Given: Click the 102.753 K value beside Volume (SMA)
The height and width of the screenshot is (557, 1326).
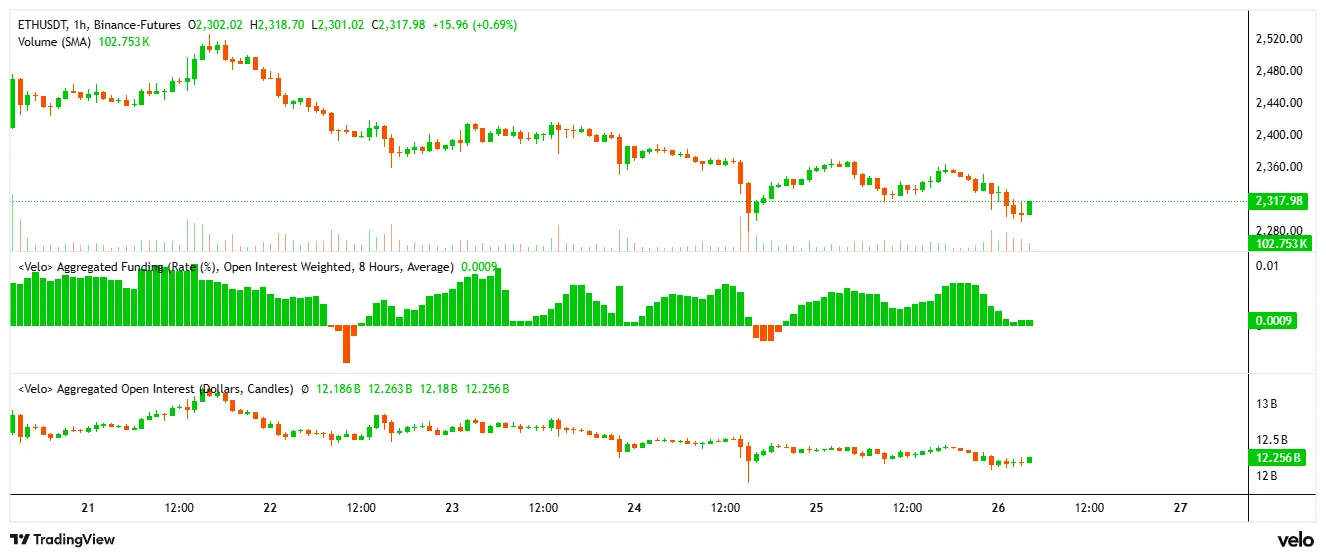Looking at the screenshot, I should (x=124, y=42).
